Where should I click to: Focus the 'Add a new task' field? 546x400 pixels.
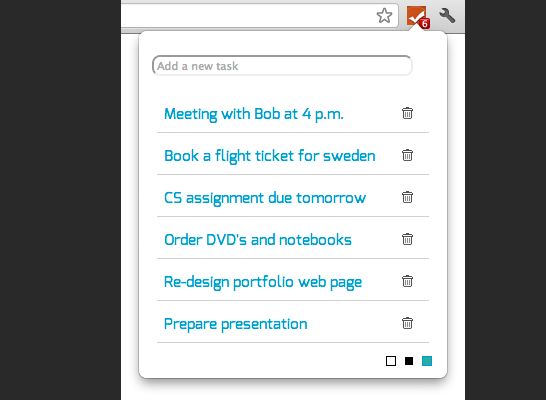point(282,65)
